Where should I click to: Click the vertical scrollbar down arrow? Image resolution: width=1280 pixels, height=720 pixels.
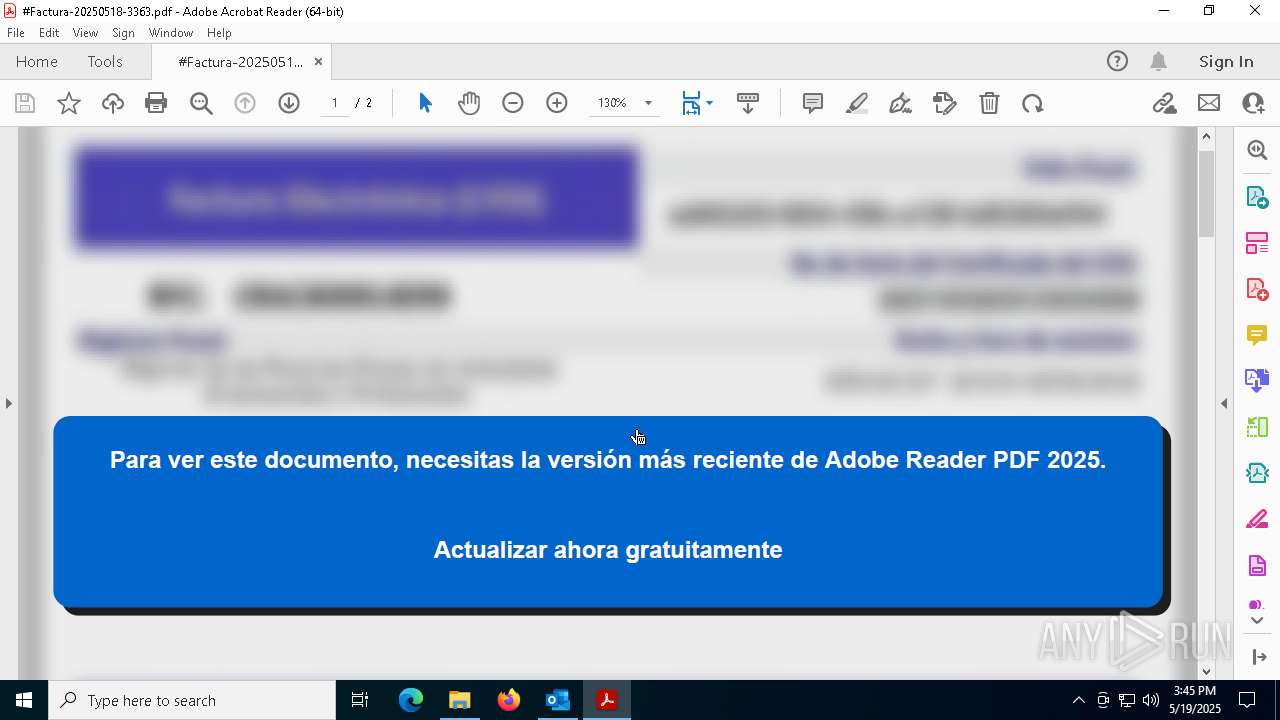click(1206, 672)
